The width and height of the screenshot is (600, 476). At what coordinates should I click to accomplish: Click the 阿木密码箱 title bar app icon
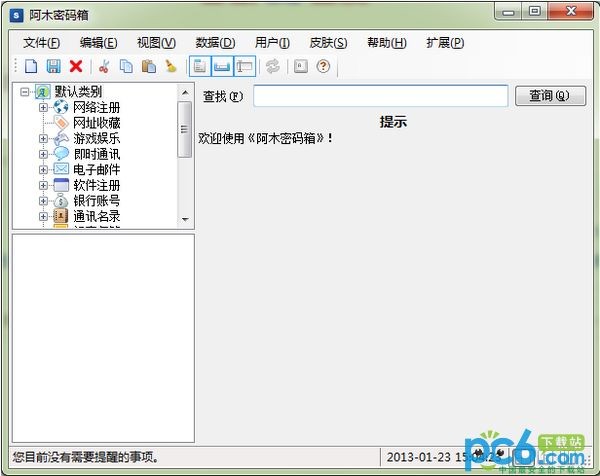(16, 15)
